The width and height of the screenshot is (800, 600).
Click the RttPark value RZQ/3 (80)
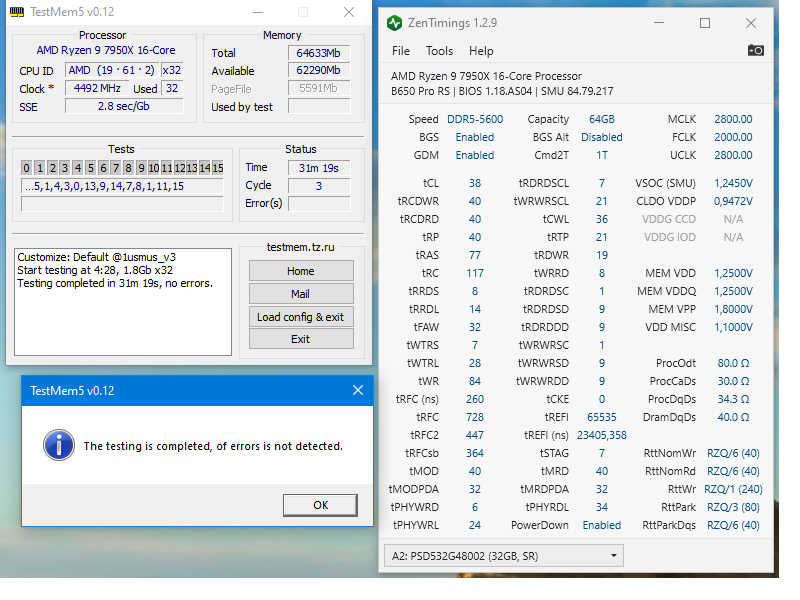coord(733,507)
